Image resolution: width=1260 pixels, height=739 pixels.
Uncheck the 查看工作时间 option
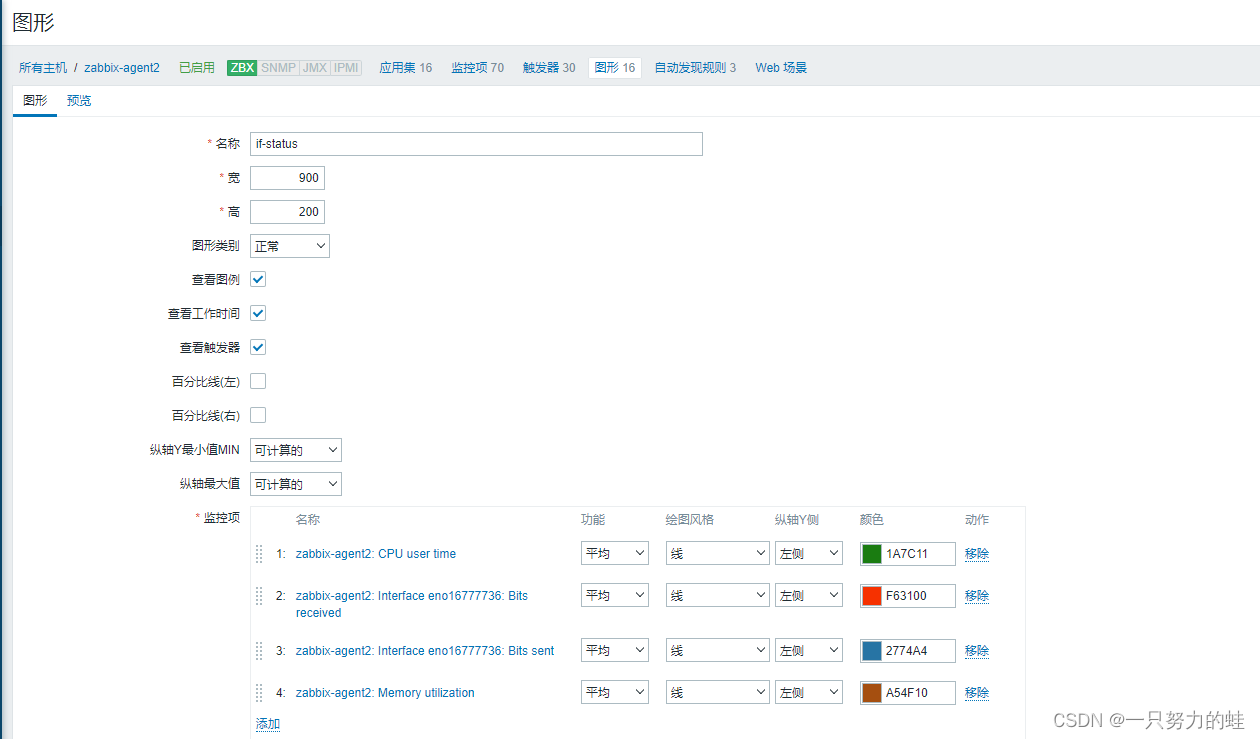tap(257, 313)
